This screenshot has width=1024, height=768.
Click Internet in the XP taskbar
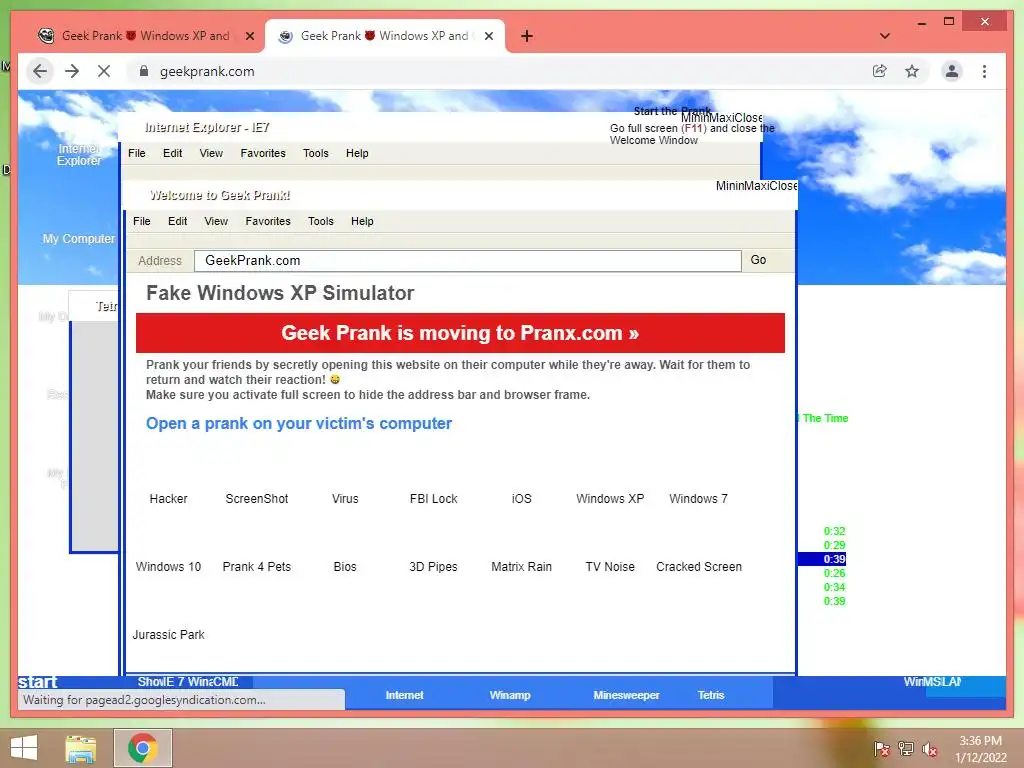404,695
